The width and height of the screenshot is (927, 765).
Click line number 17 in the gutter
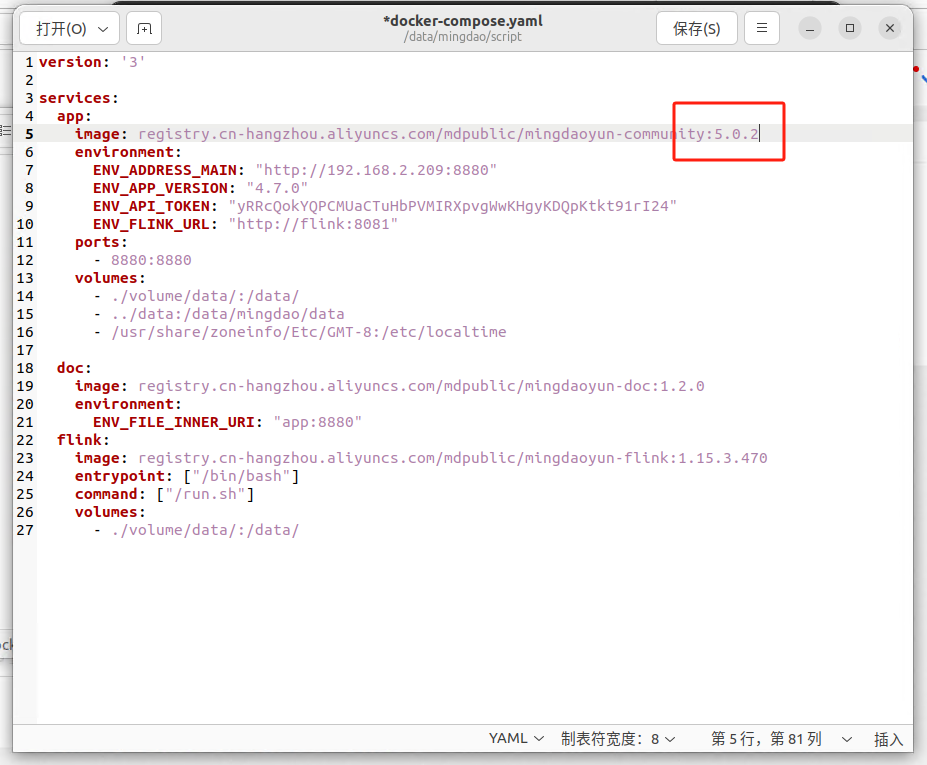point(25,351)
